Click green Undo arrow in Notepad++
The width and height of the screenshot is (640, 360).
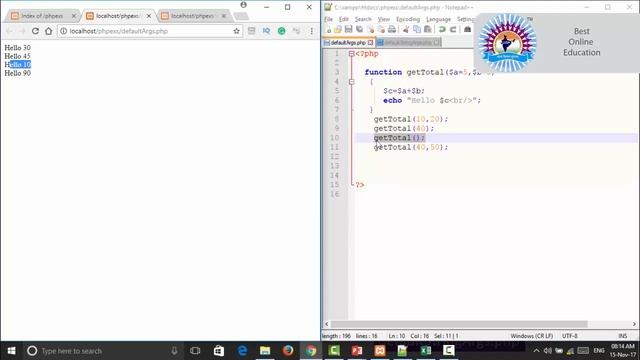coord(442,29)
